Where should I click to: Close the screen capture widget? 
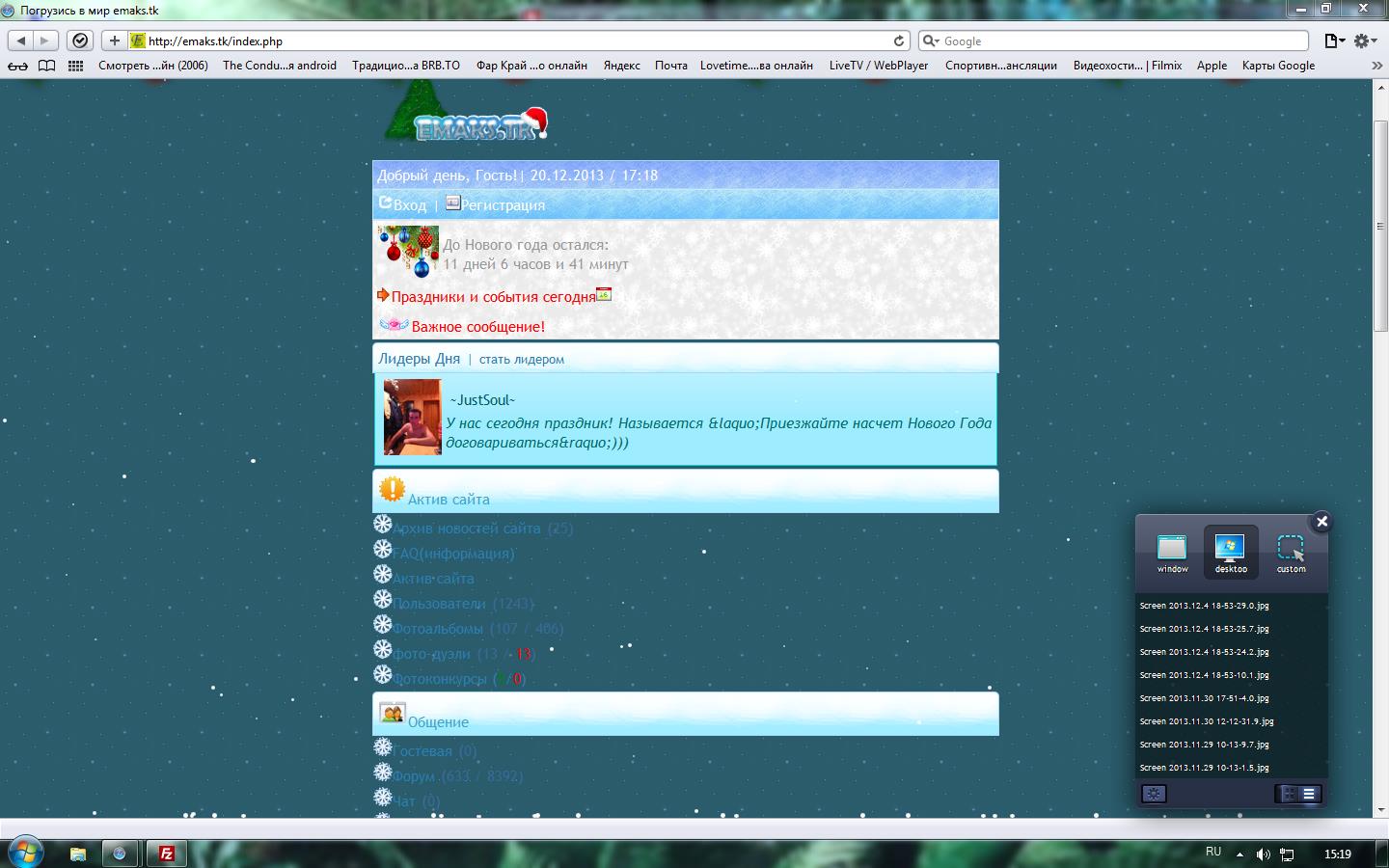(x=1321, y=522)
